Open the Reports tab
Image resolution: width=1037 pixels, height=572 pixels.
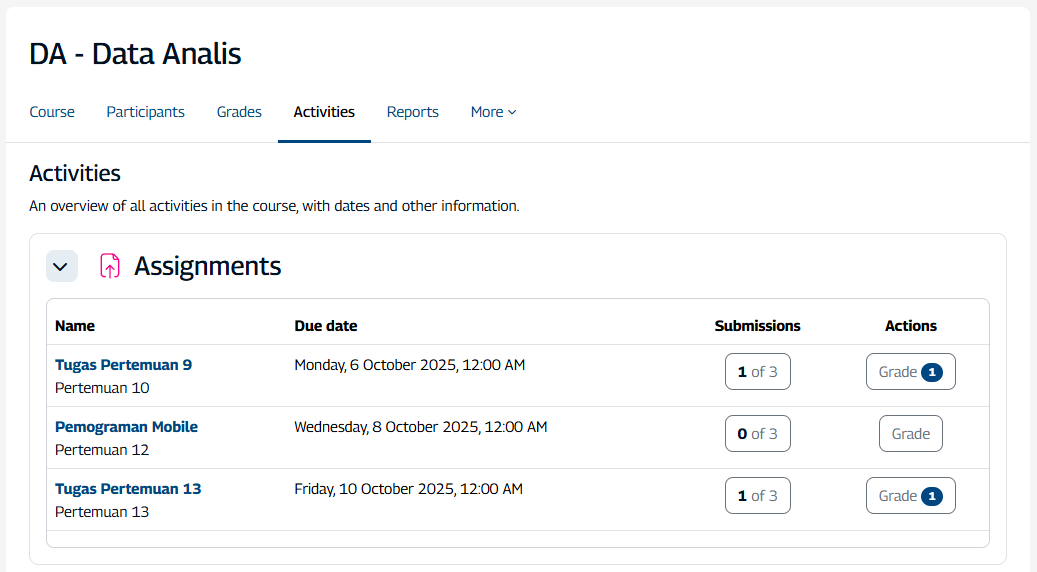pos(413,112)
